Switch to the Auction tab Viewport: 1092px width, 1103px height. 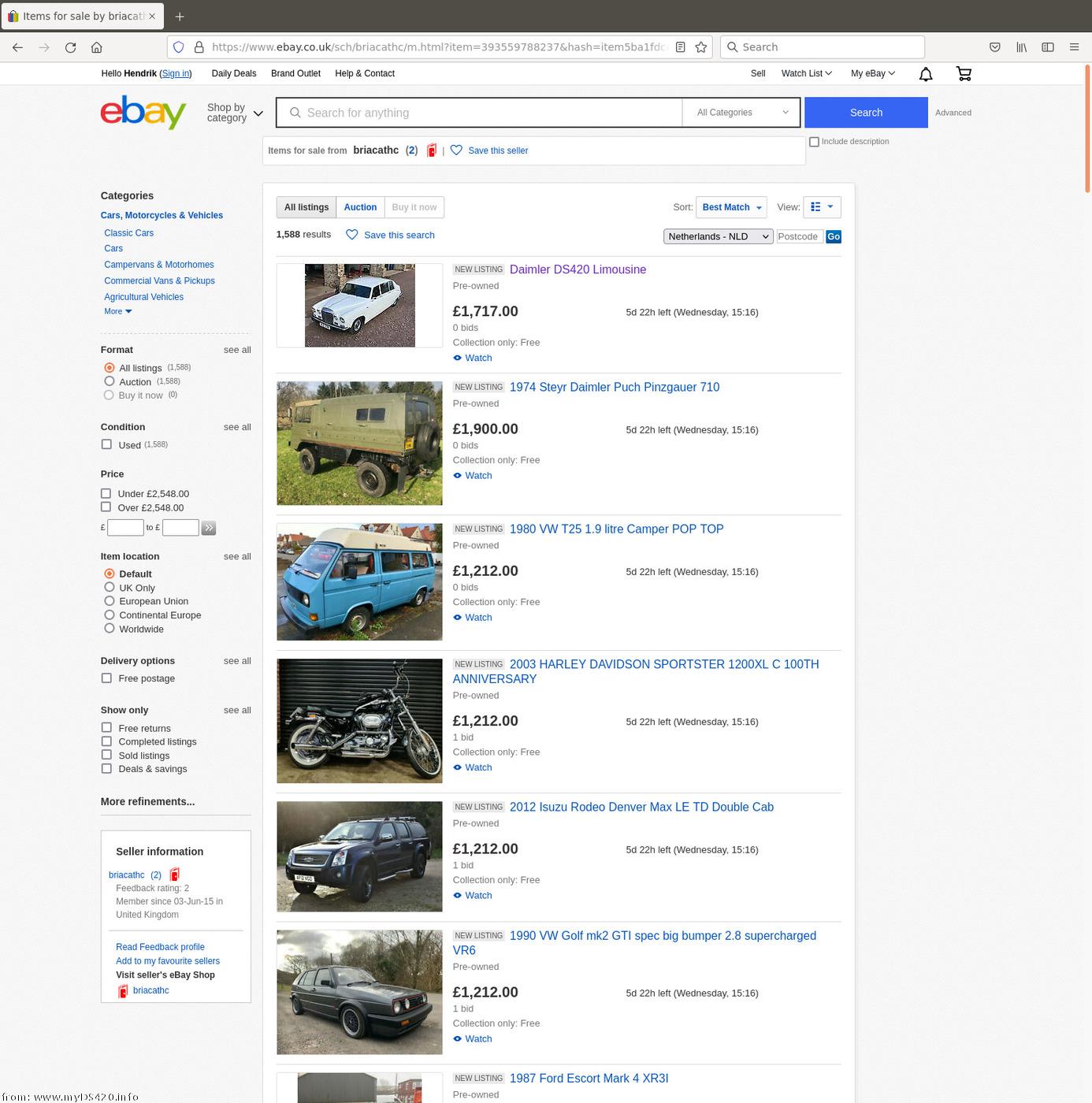[360, 207]
